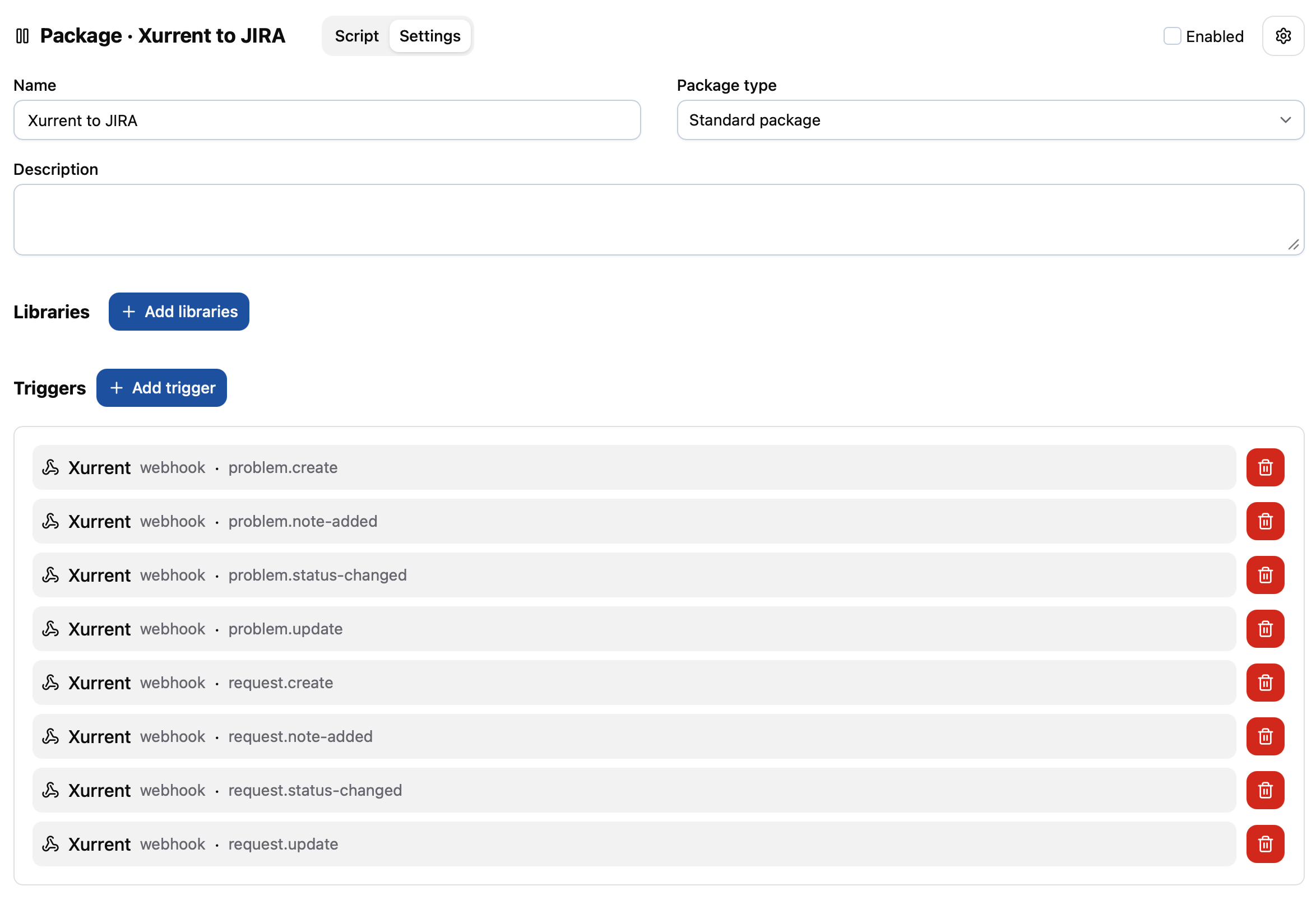Delete the request.note-added trigger
Viewport: 1316px width, 900px height.
pyautogui.click(x=1265, y=736)
